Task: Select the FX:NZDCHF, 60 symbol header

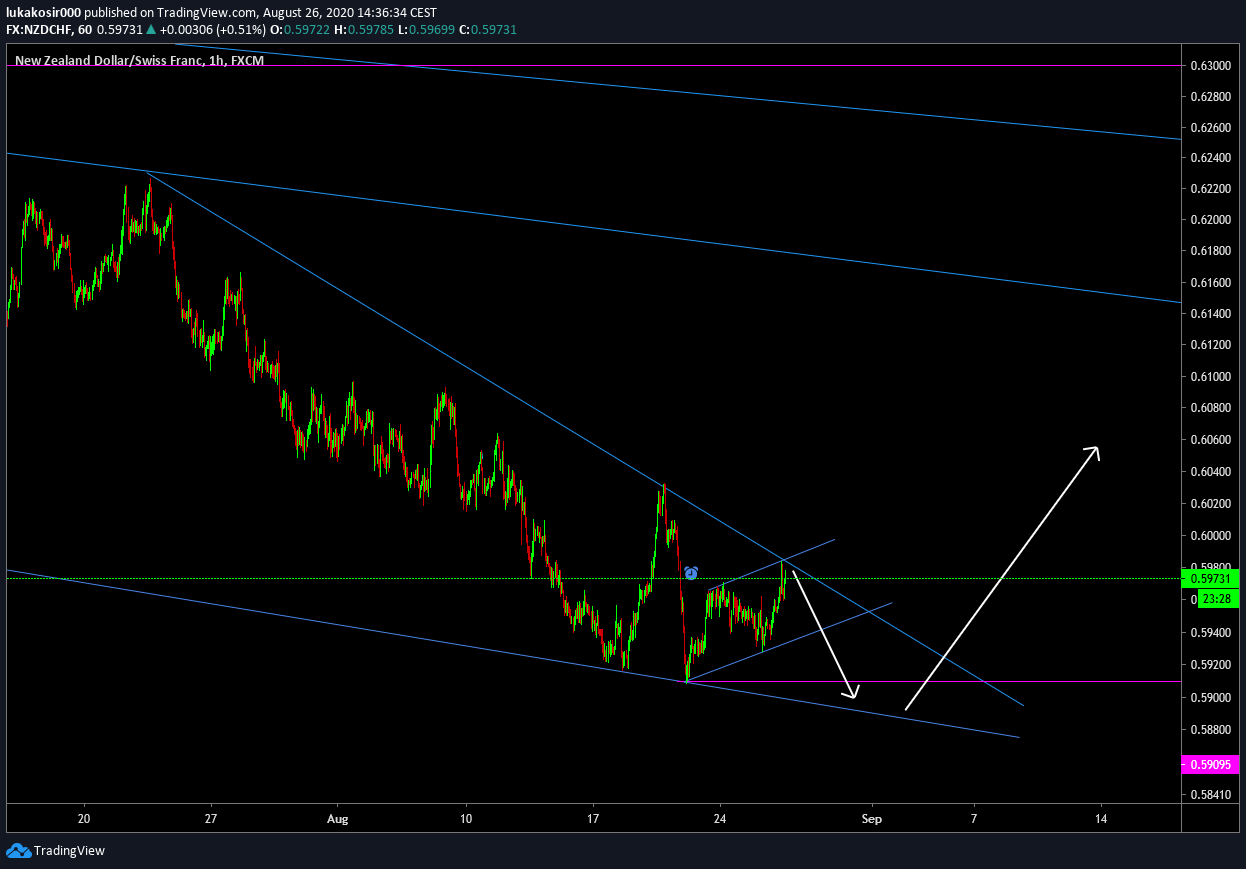Action: point(49,30)
